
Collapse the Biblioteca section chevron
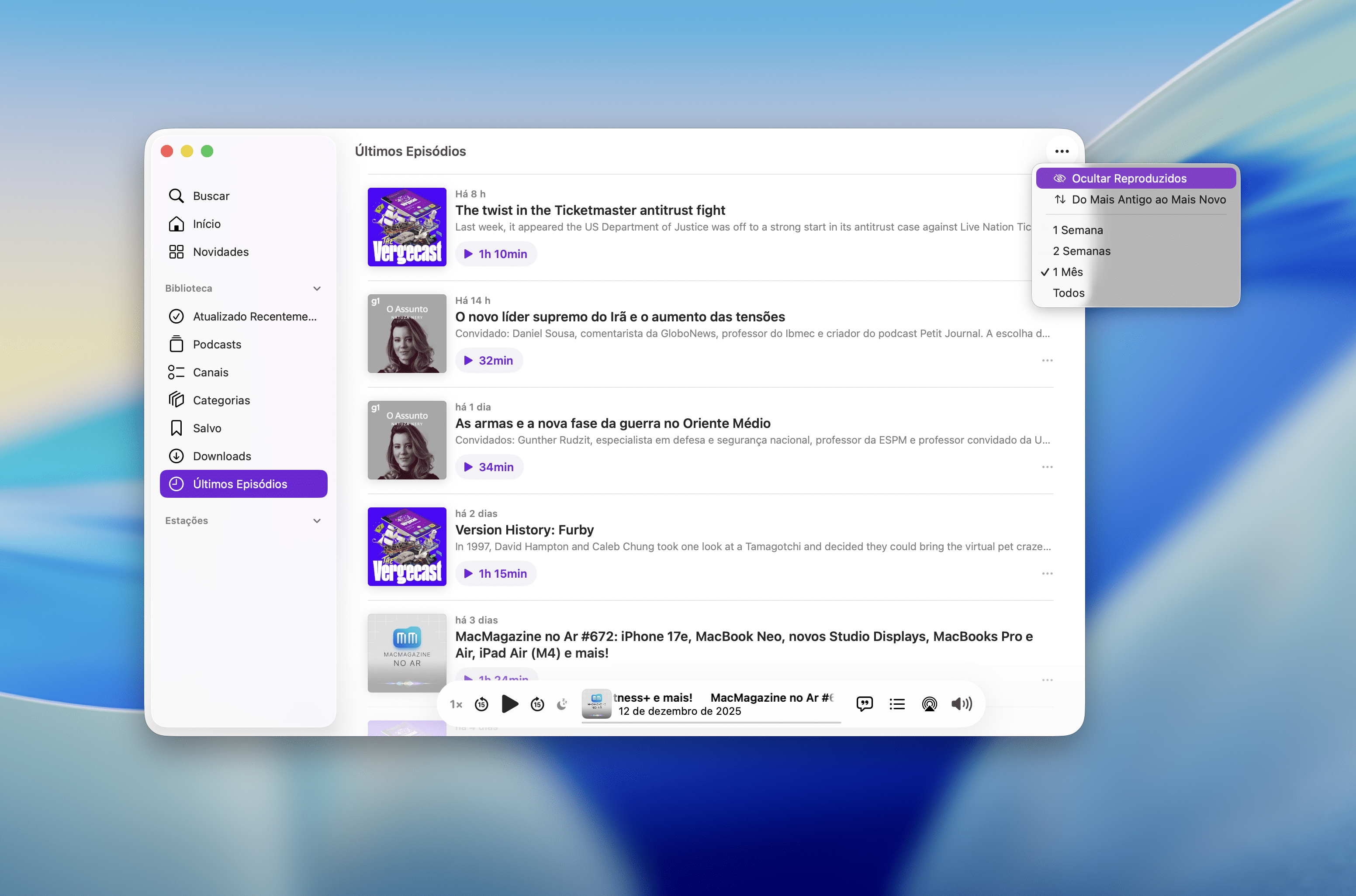317,289
